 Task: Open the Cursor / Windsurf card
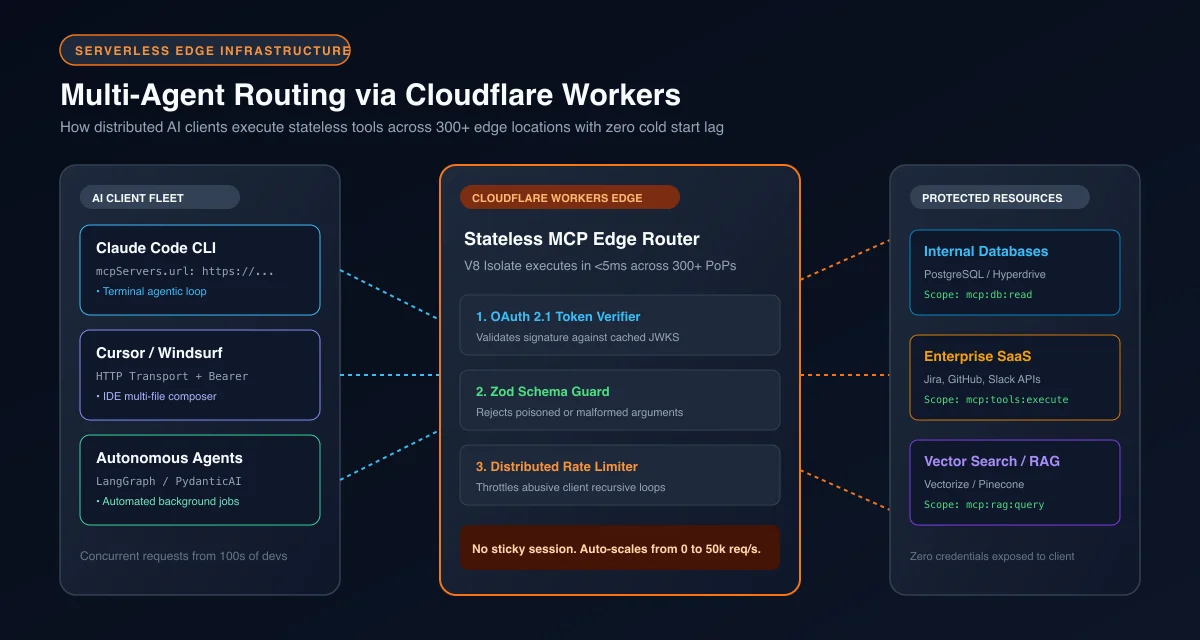pyautogui.click(x=200, y=375)
